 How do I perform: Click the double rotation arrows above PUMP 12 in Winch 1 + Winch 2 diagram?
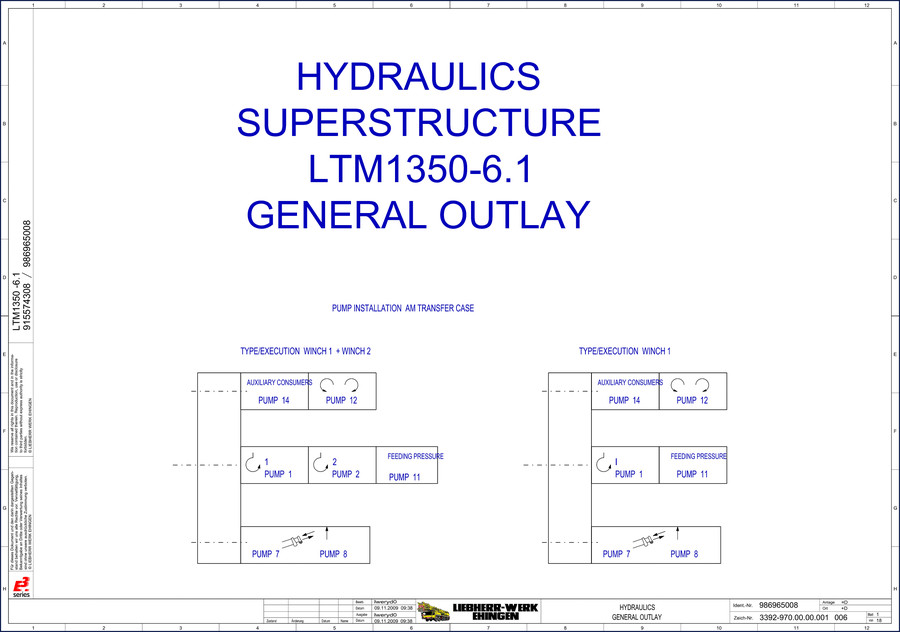point(339,385)
